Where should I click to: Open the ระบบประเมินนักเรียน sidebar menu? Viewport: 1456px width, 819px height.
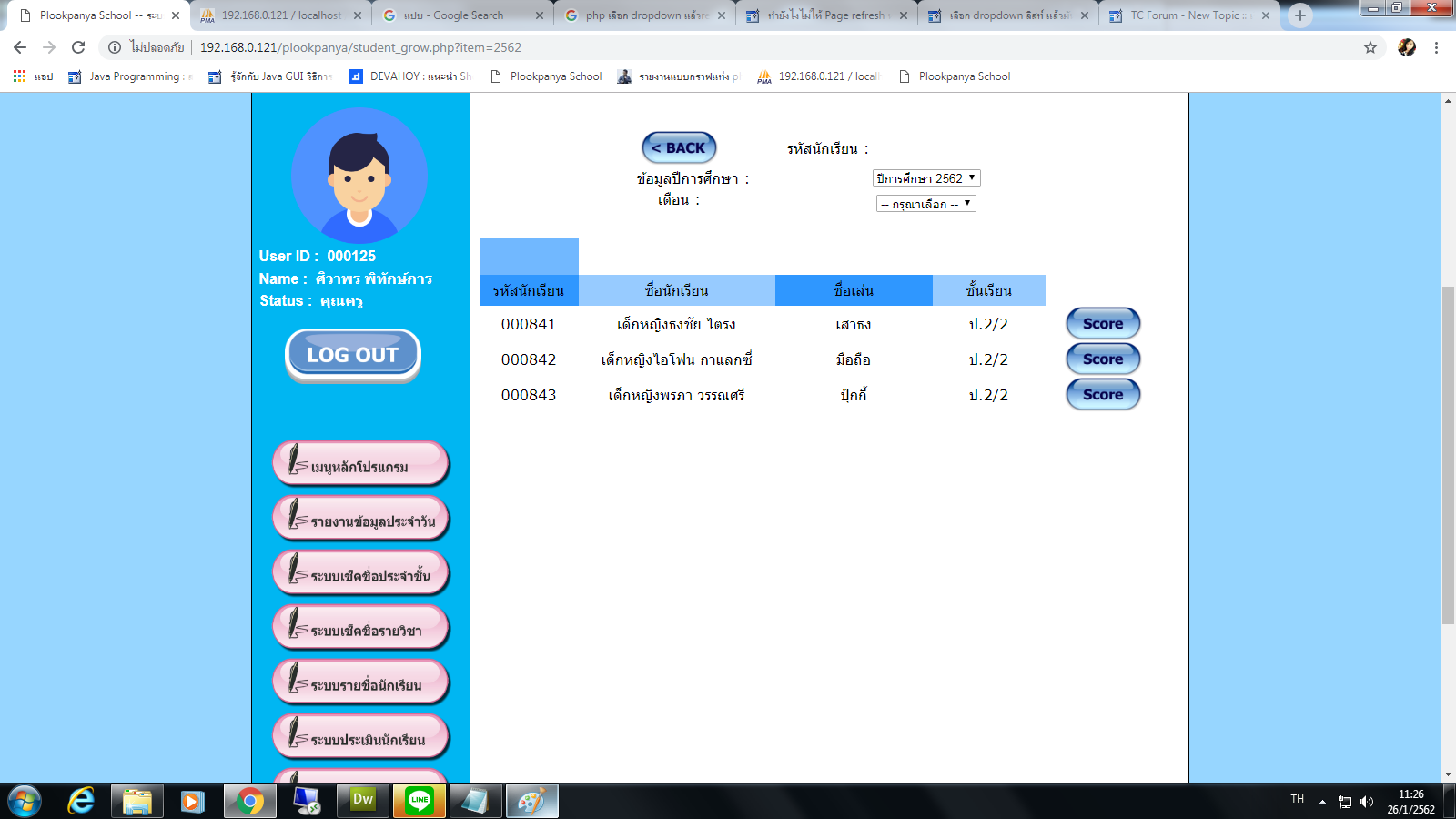click(361, 738)
